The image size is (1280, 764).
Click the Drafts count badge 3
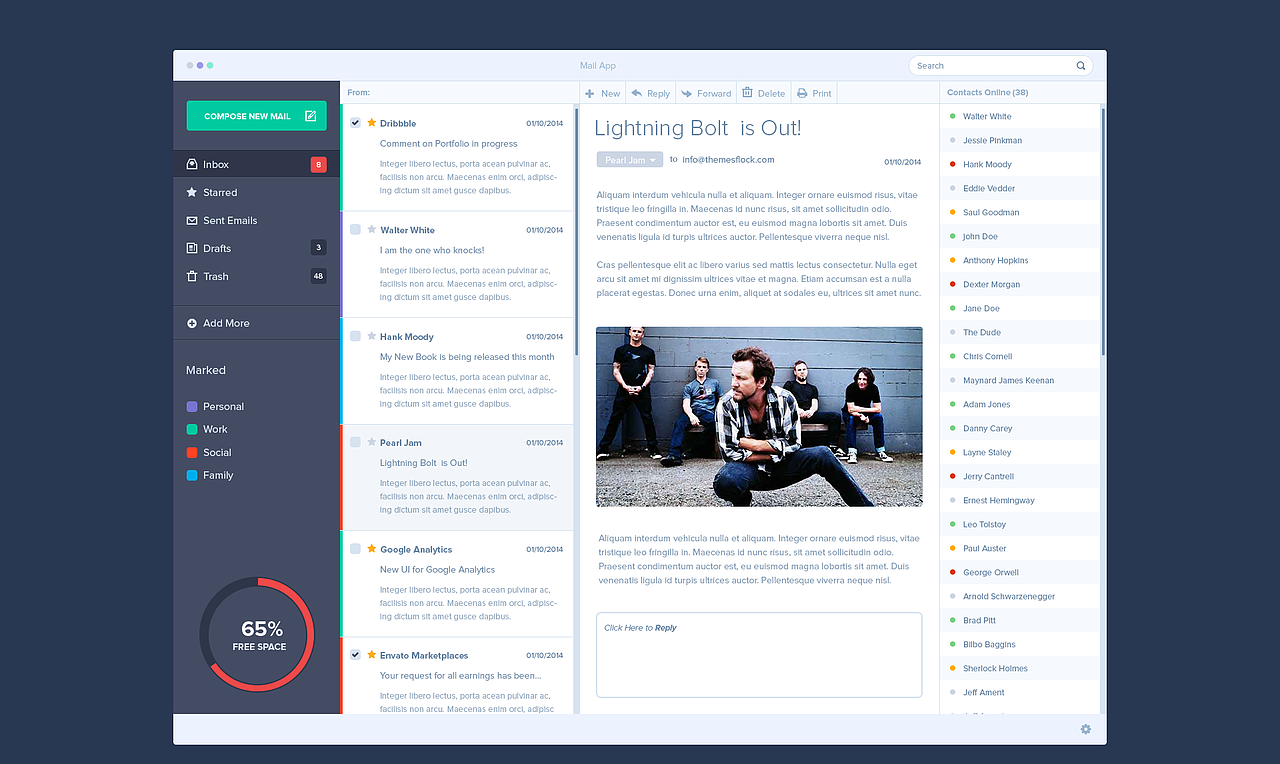point(318,248)
